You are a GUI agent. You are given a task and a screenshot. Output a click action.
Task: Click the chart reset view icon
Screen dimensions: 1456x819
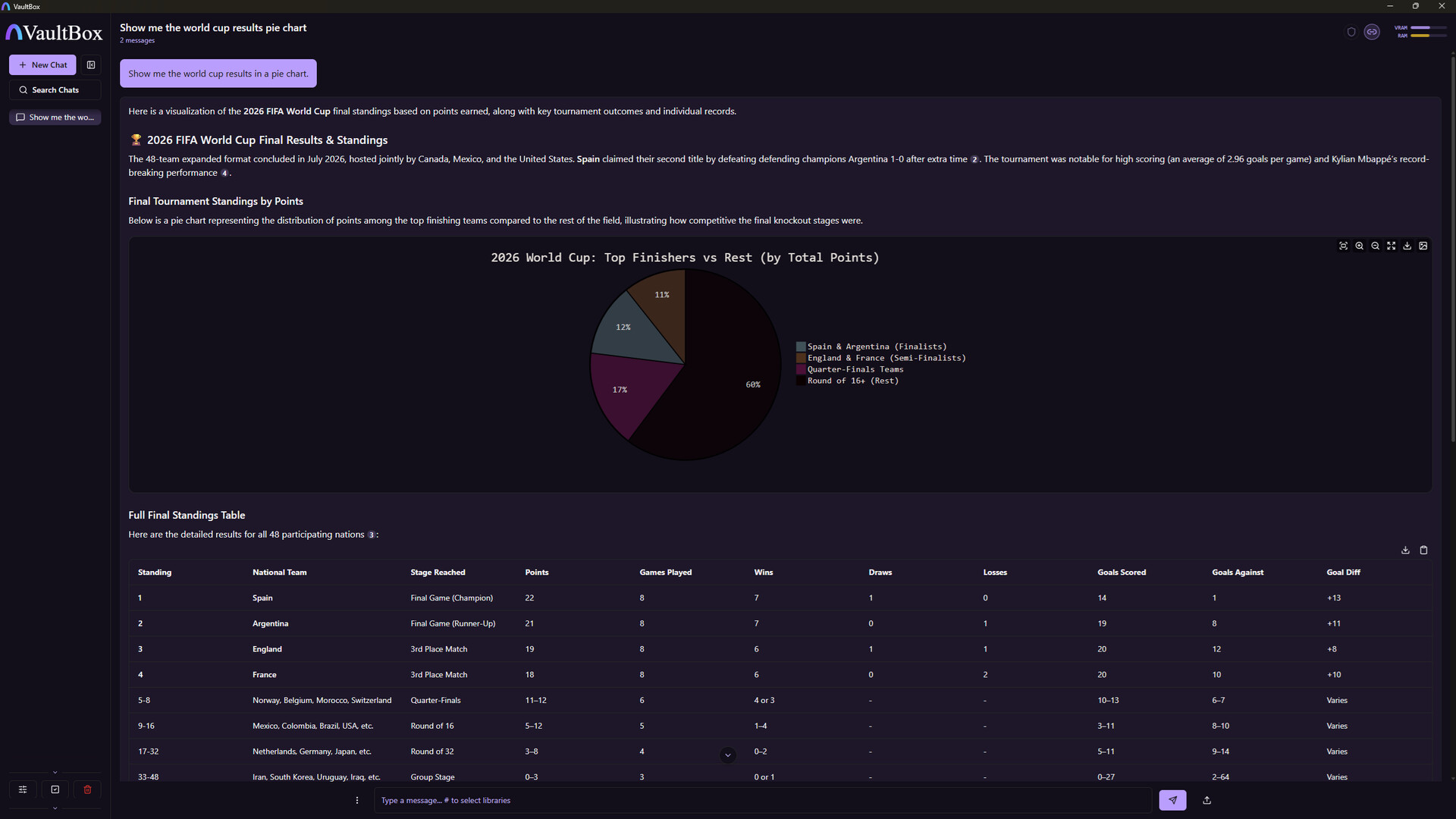1343,246
